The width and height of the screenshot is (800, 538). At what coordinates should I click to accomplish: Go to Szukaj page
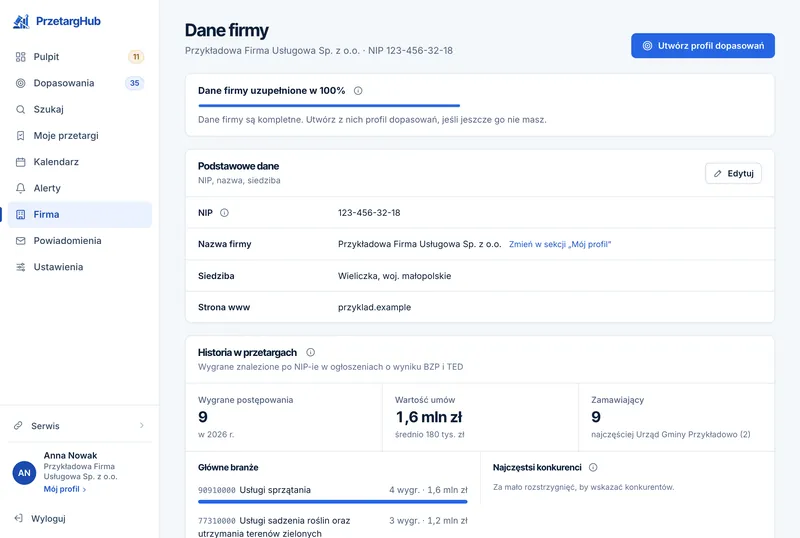(80, 109)
